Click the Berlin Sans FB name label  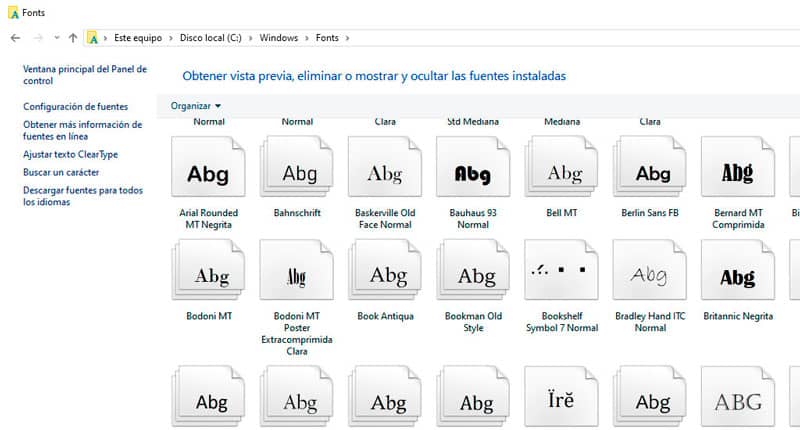[650, 213]
